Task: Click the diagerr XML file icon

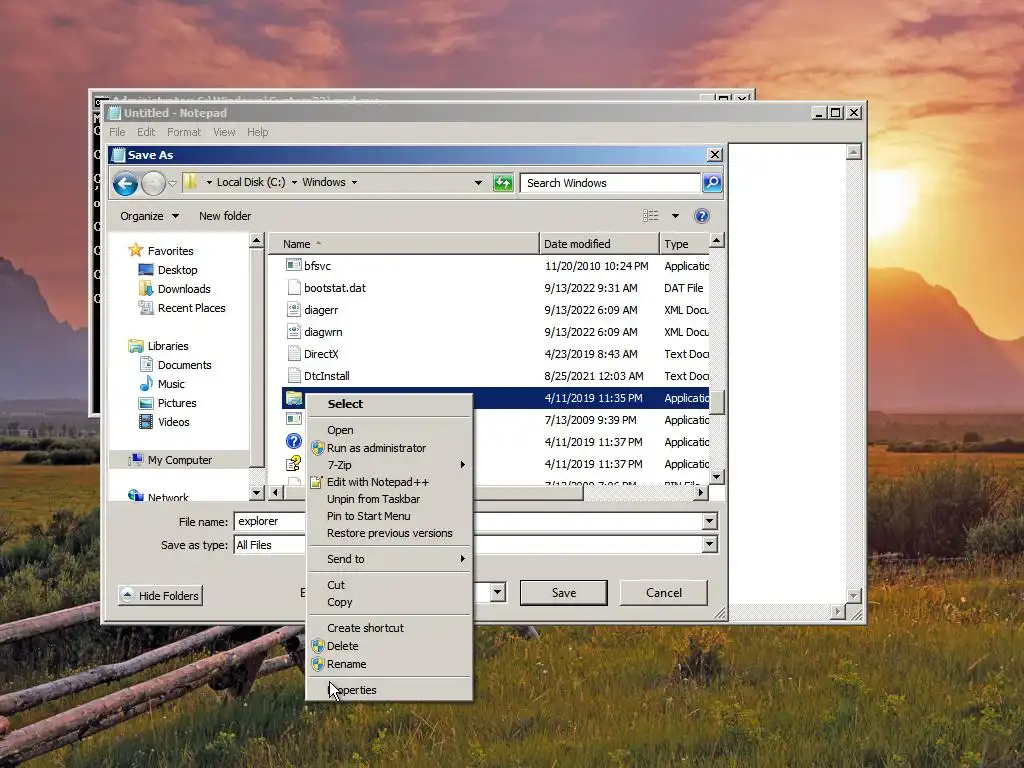Action: coord(294,310)
